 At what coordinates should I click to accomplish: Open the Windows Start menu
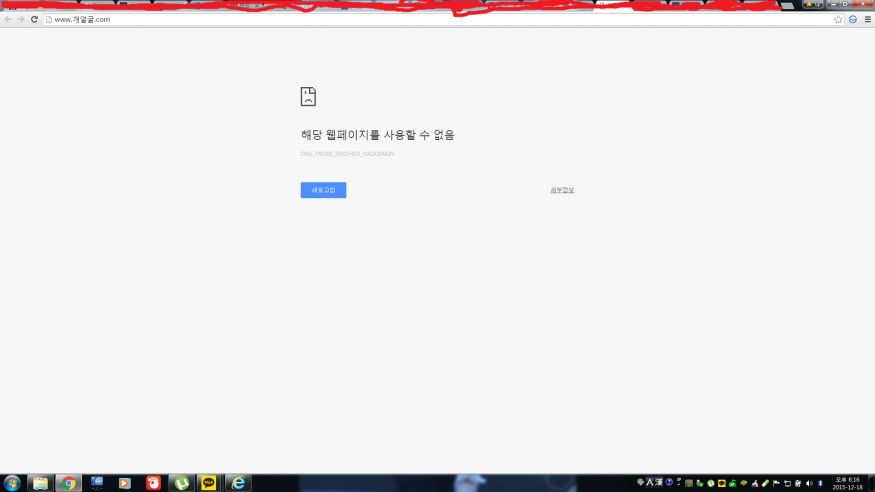pyautogui.click(x=12, y=483)
